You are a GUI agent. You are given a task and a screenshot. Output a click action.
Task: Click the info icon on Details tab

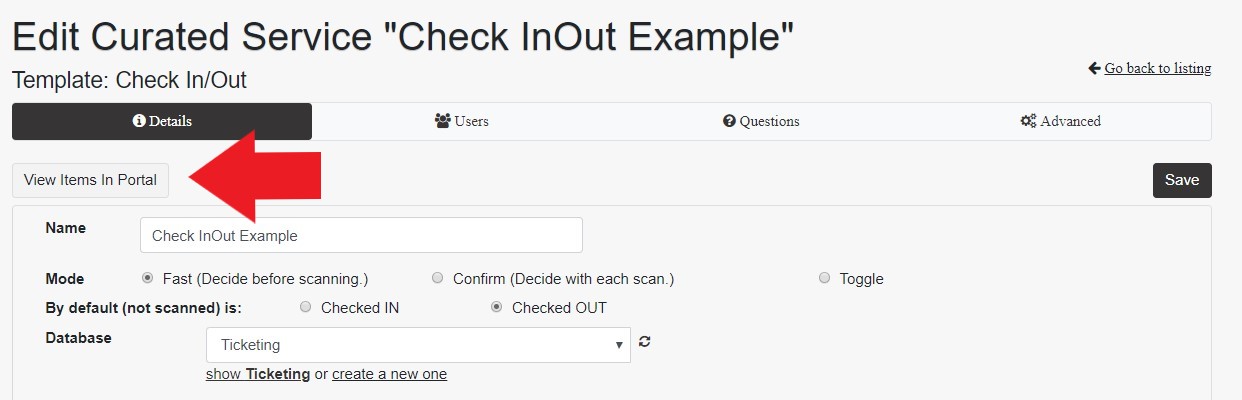tap(139, 121)
